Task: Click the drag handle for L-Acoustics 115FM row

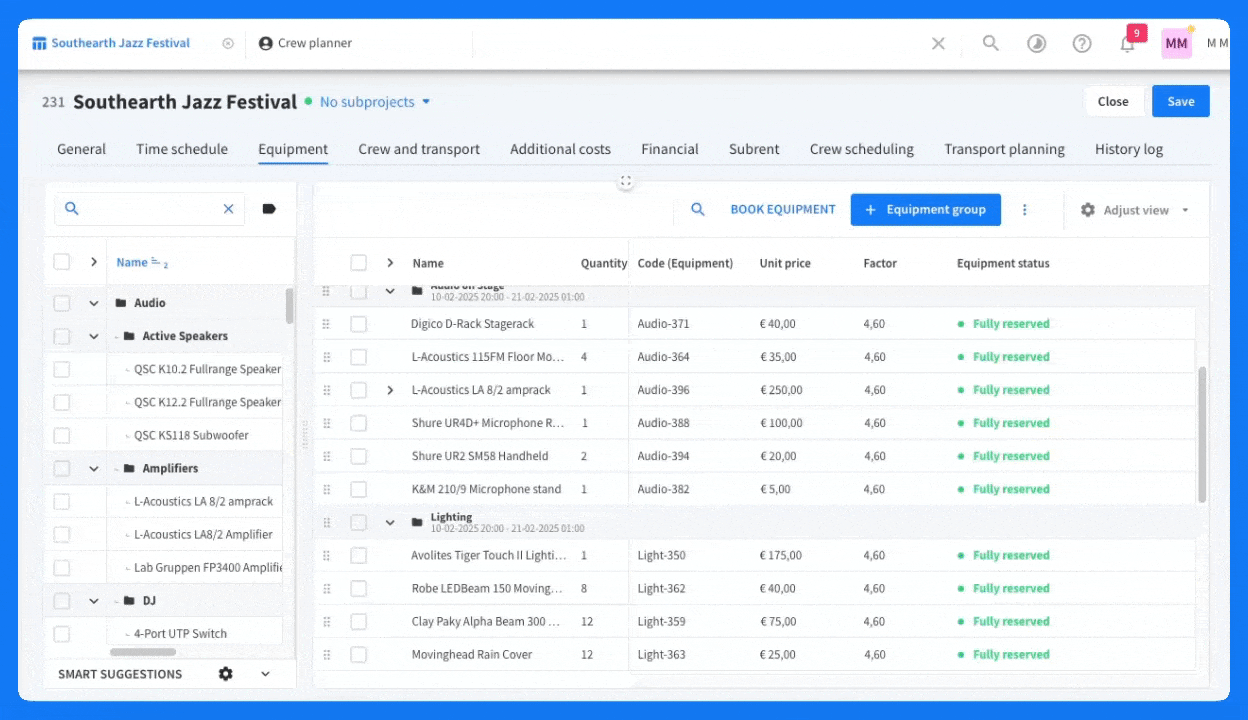Action: [326, 357]
